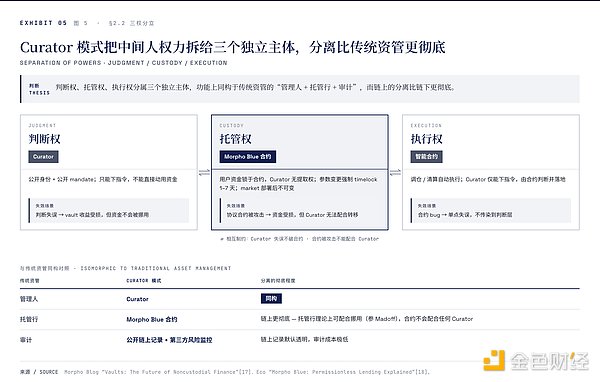Viewport: 600px width, 382px height.
Task: Click the "CURATOR 模式" column header
Action: tap(143, 281)
